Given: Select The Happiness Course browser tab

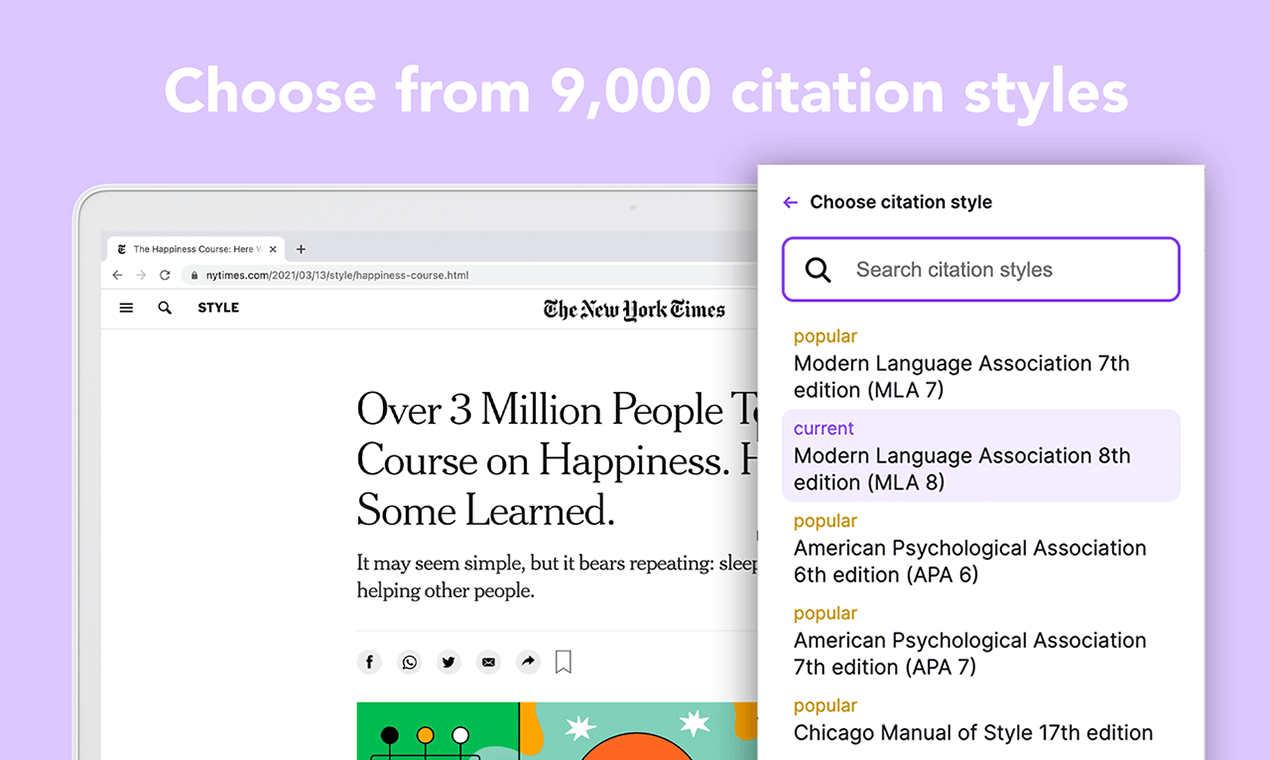Looking at the screenshot, I should (196, 249).
